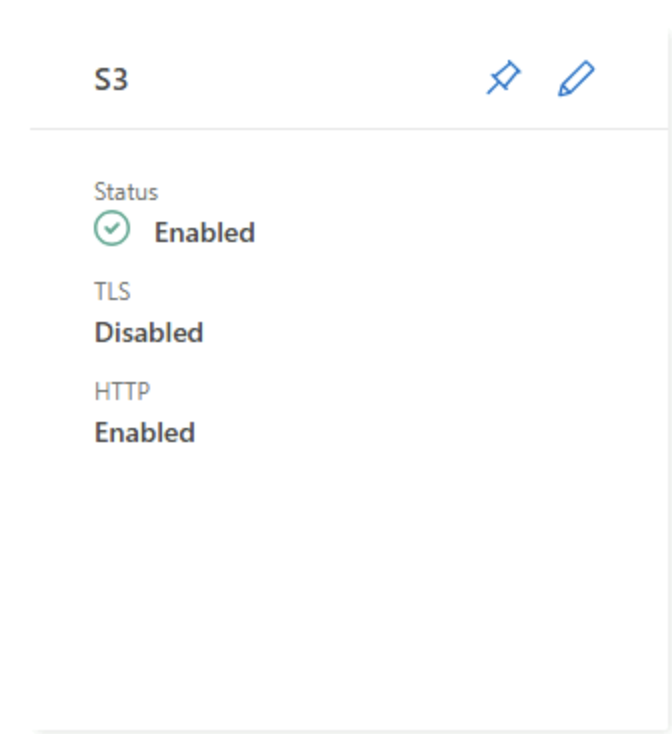The height and width of the screenshot is (734, 672).
Task: Click the bold Disabled text
Action: (x=149, y=333)
